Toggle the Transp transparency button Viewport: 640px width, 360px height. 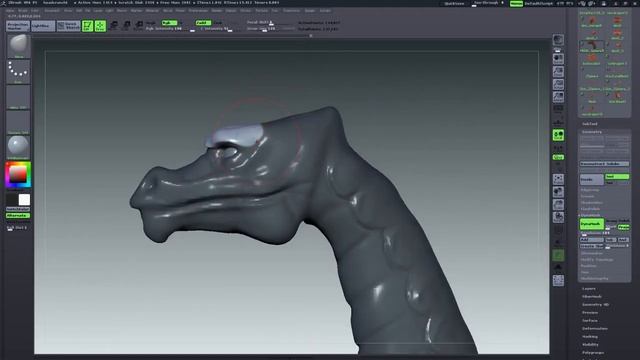[558, 242]
